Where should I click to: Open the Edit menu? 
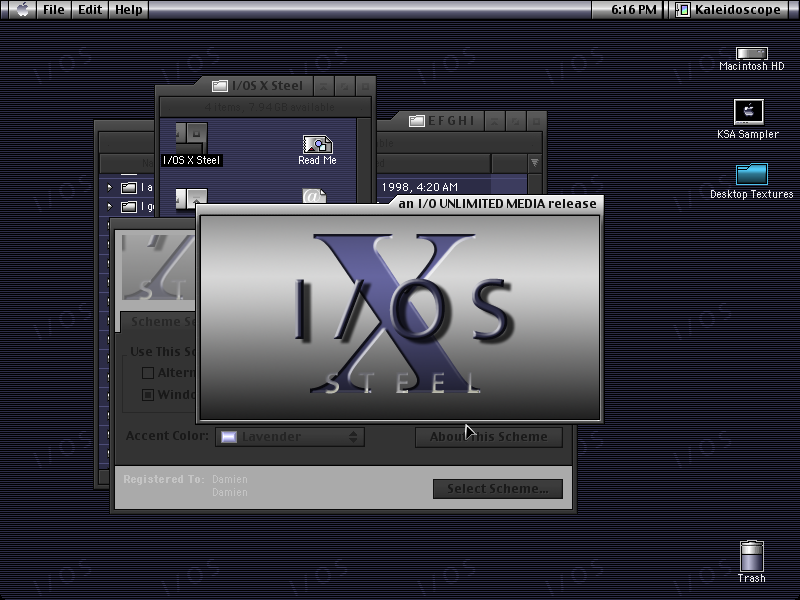[90, 9]
